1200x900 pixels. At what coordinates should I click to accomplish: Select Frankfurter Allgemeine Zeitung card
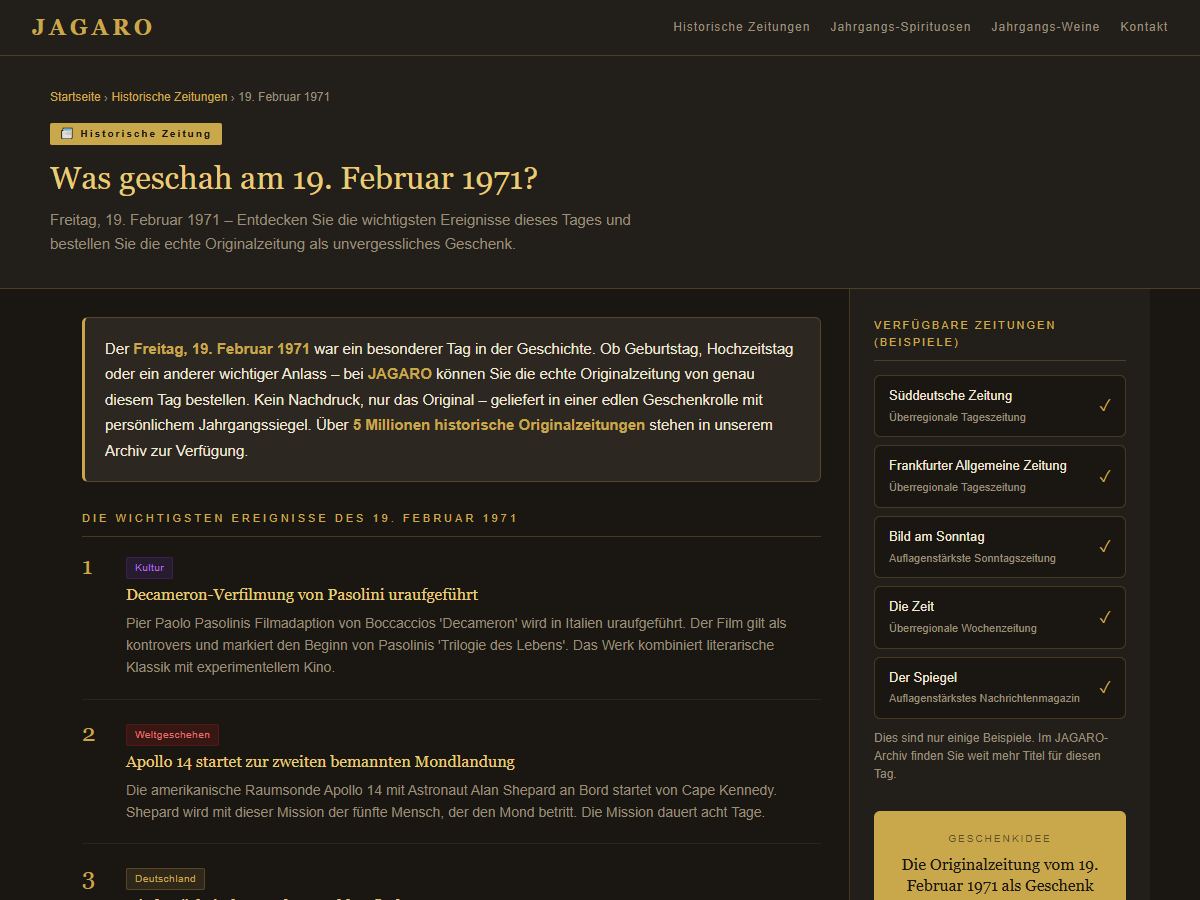click(1000, 476)
